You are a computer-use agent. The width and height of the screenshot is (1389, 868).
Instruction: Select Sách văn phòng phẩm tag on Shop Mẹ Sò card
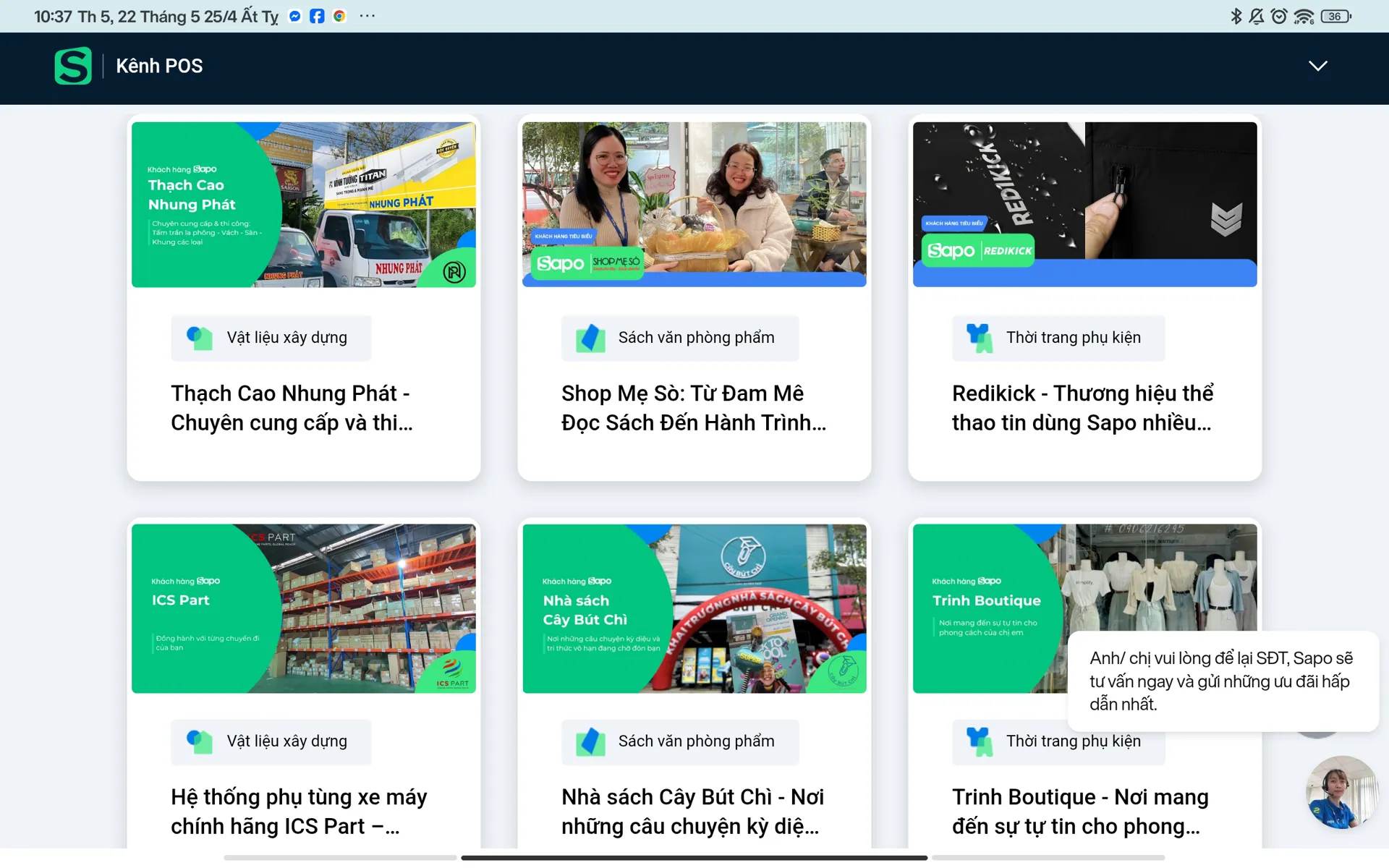[680, 338]
